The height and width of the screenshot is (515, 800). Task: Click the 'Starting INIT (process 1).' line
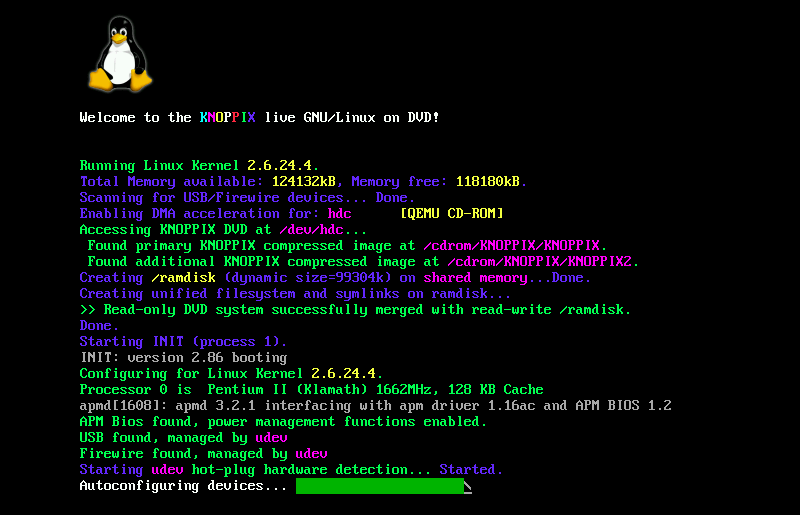[x=183, y=341]
